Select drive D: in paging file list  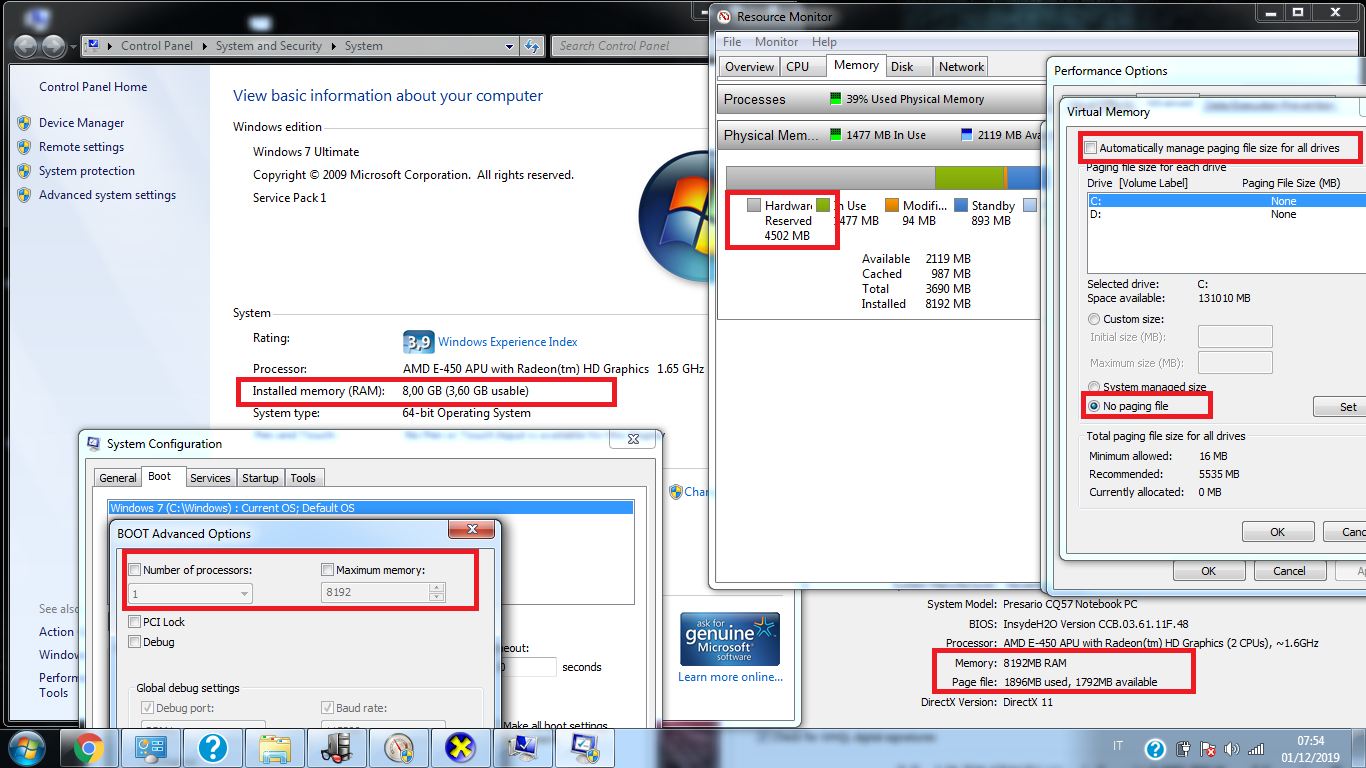(1225, 214)
